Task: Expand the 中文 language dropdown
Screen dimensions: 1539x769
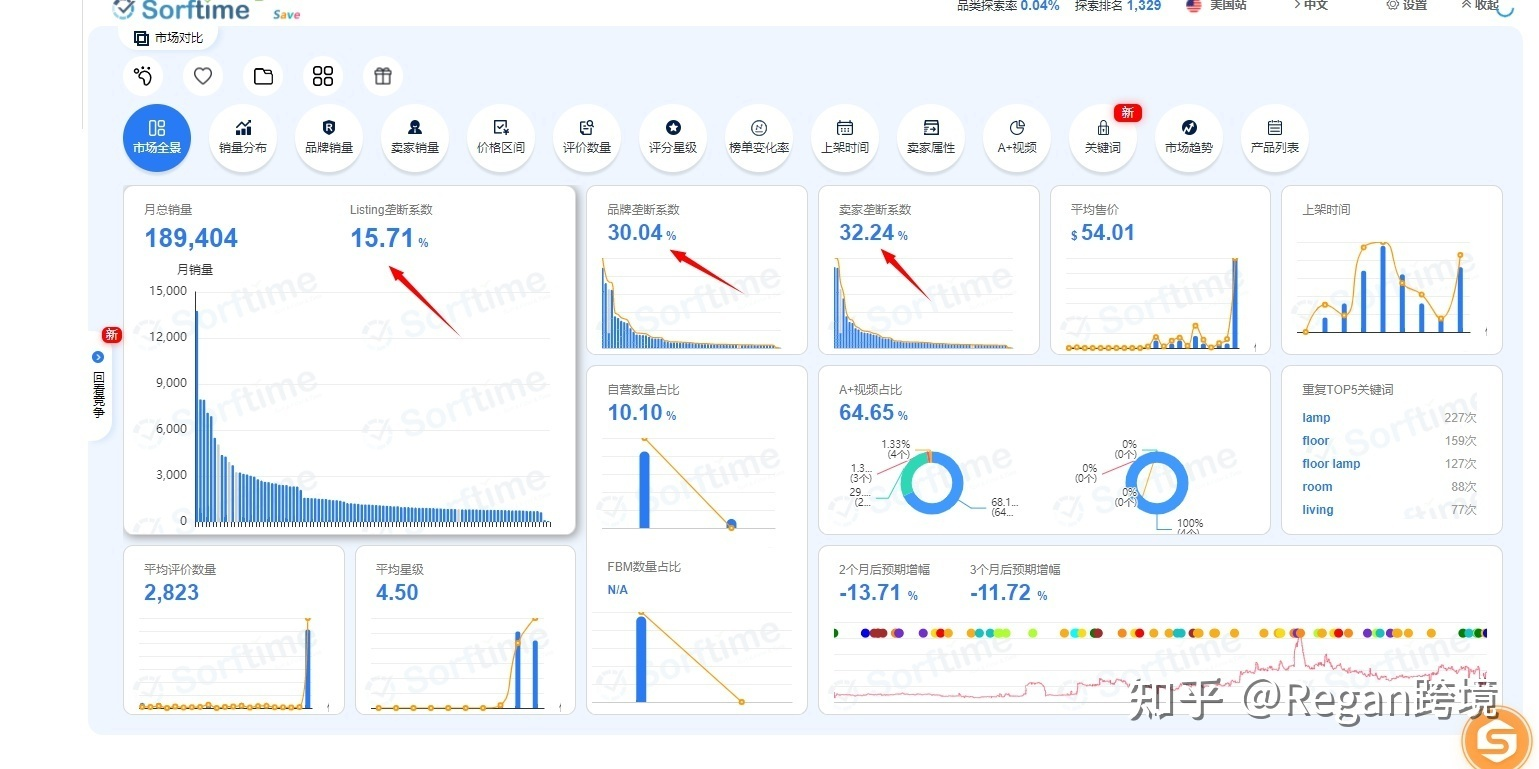Action: [x=1313, y=5]
